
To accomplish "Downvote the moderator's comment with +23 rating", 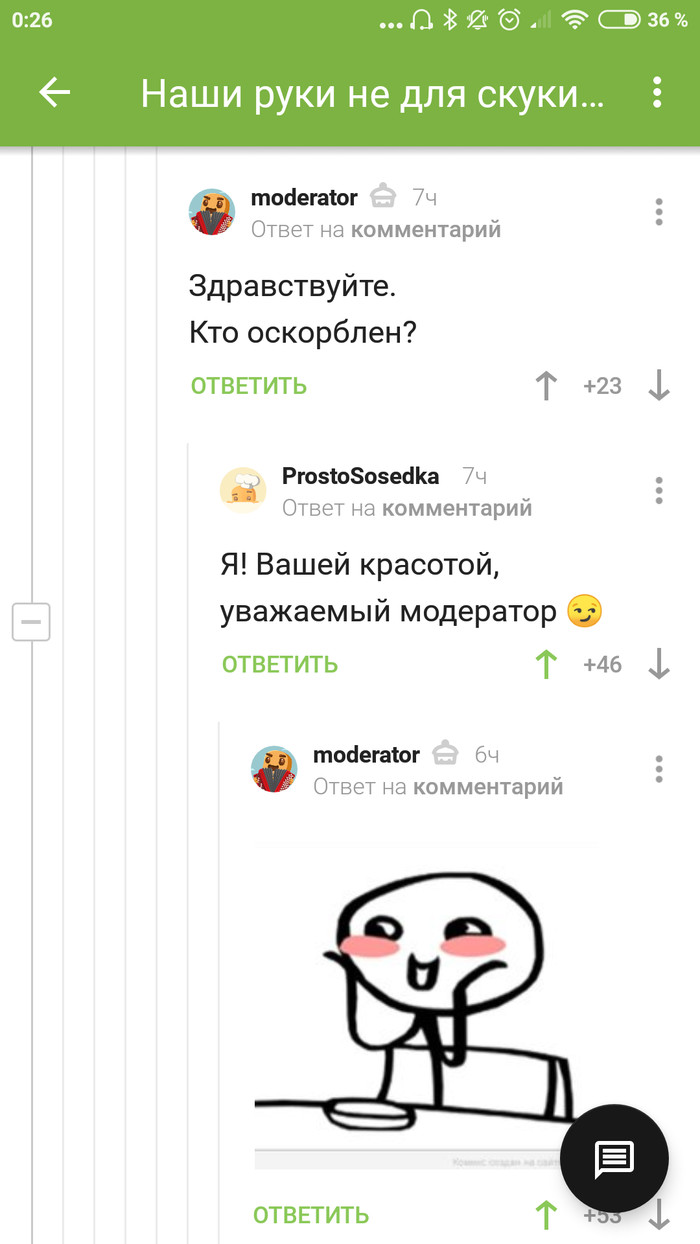I will coord(659,386).
